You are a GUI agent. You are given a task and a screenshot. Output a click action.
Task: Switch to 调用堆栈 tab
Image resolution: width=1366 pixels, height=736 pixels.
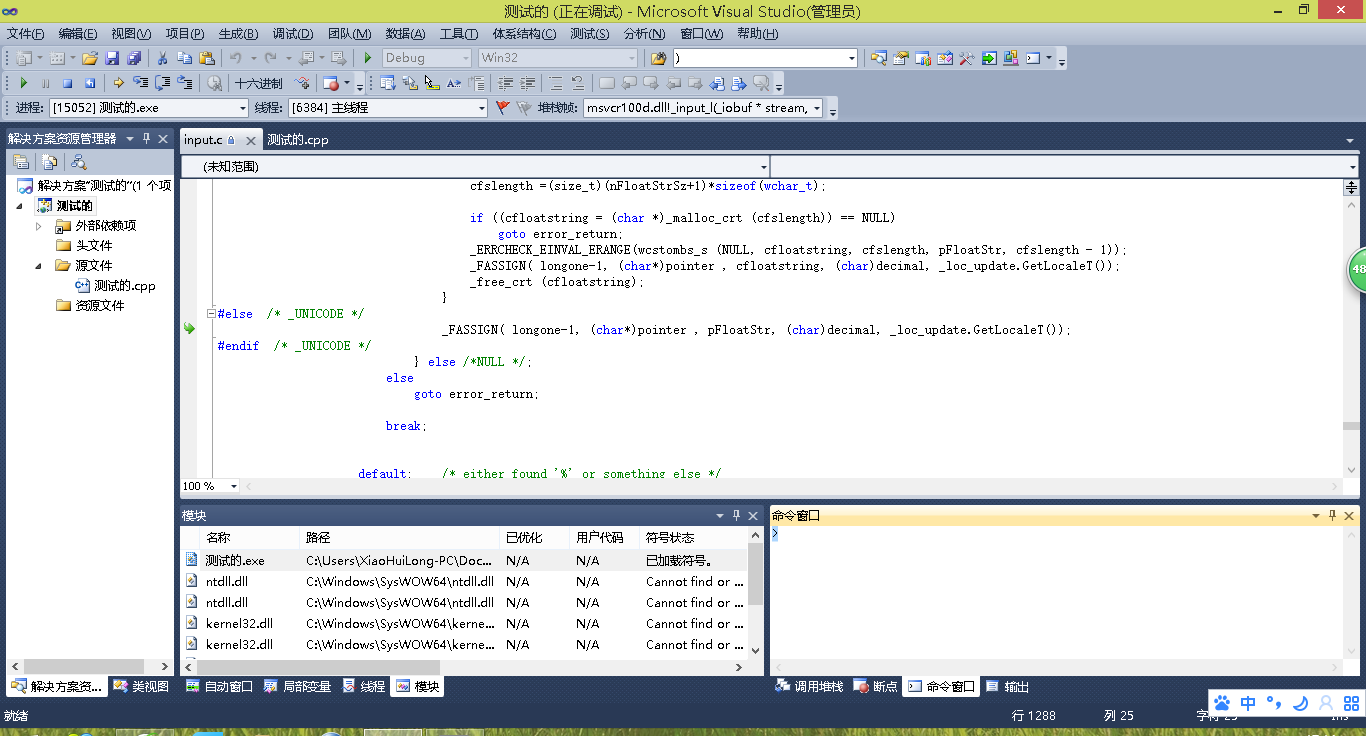[810, 686]
